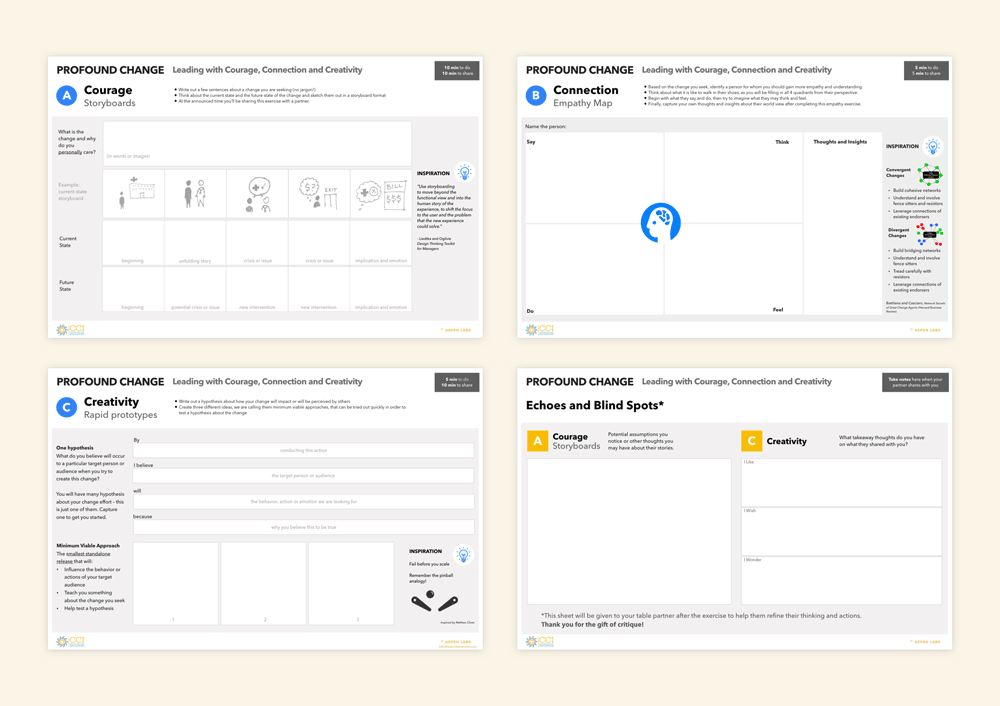
Task: Click the 'Echoes and Blind Spots*' title
Action: [595, 406]
